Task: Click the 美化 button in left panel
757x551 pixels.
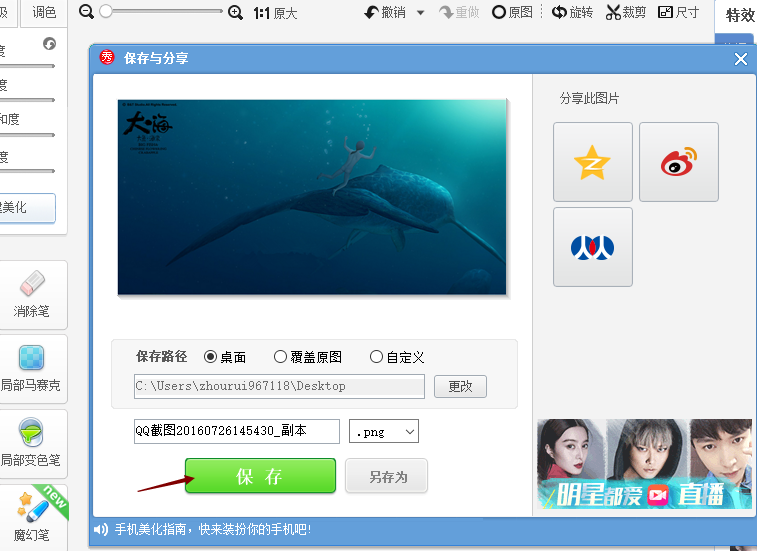Action: 25,208
